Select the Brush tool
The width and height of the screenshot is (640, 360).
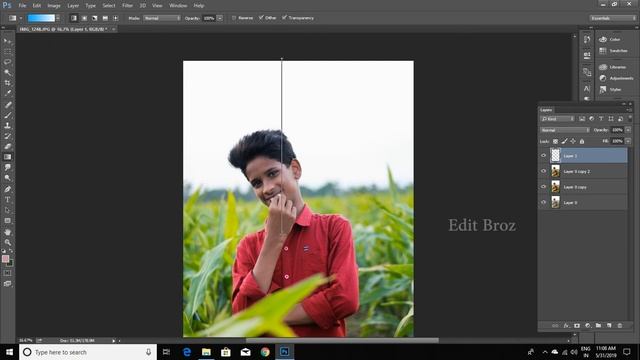(7, 115)
